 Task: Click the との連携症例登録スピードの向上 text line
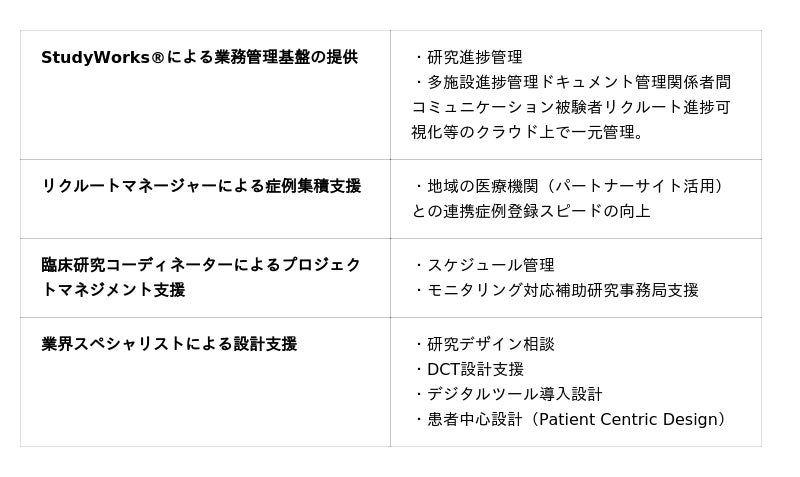(x=531, y=211)
